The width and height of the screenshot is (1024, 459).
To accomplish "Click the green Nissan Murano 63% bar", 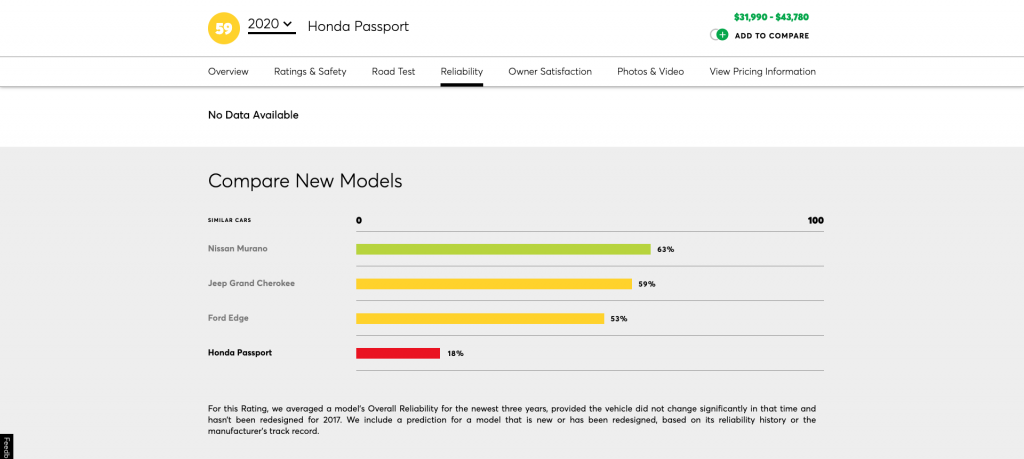I will 503,249.
